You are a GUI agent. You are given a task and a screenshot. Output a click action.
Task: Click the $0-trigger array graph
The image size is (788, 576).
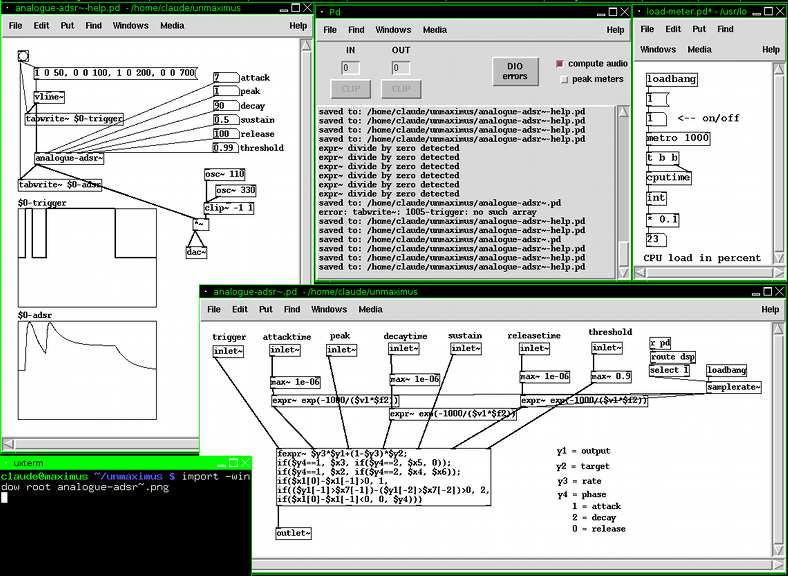click(87, 258)
